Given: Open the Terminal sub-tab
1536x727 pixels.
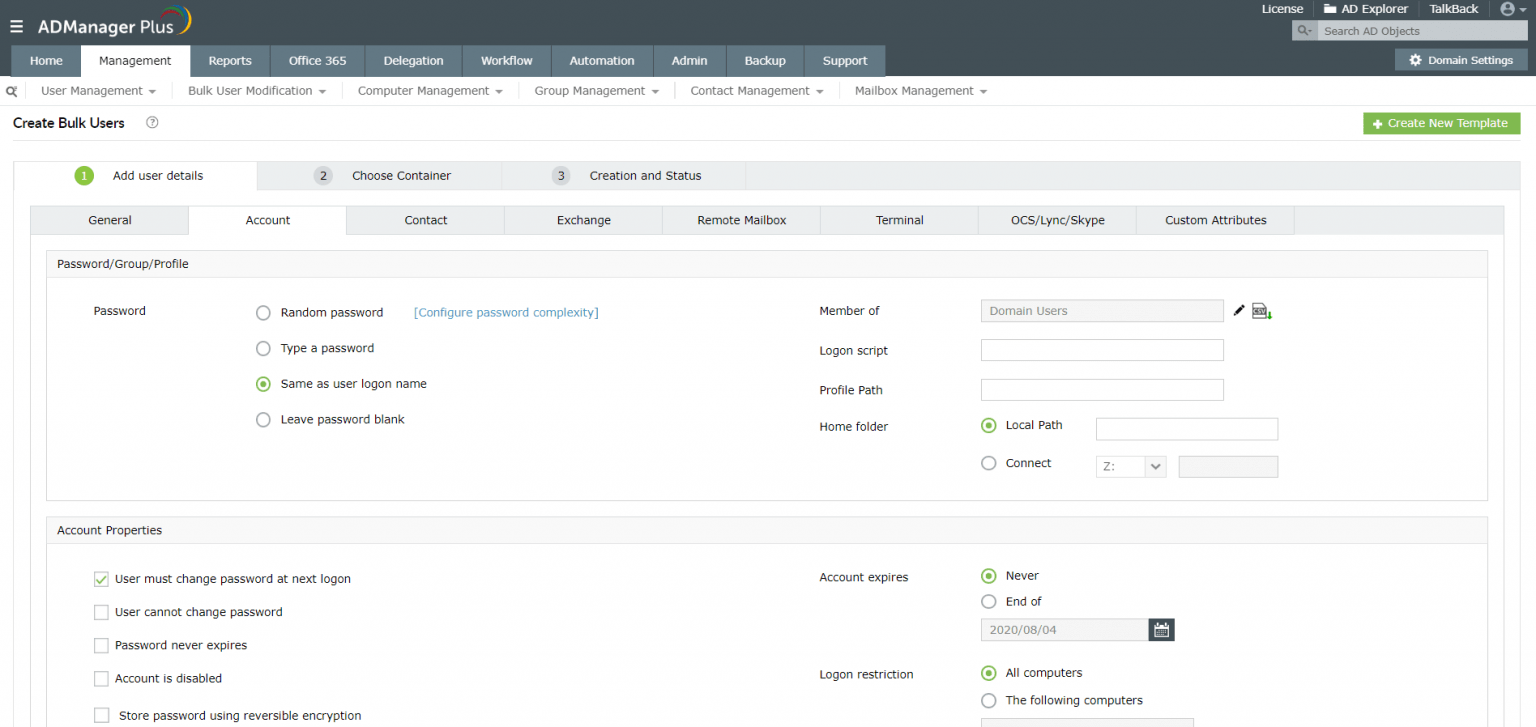Looking at the screenshot, I should pos(900,220).
